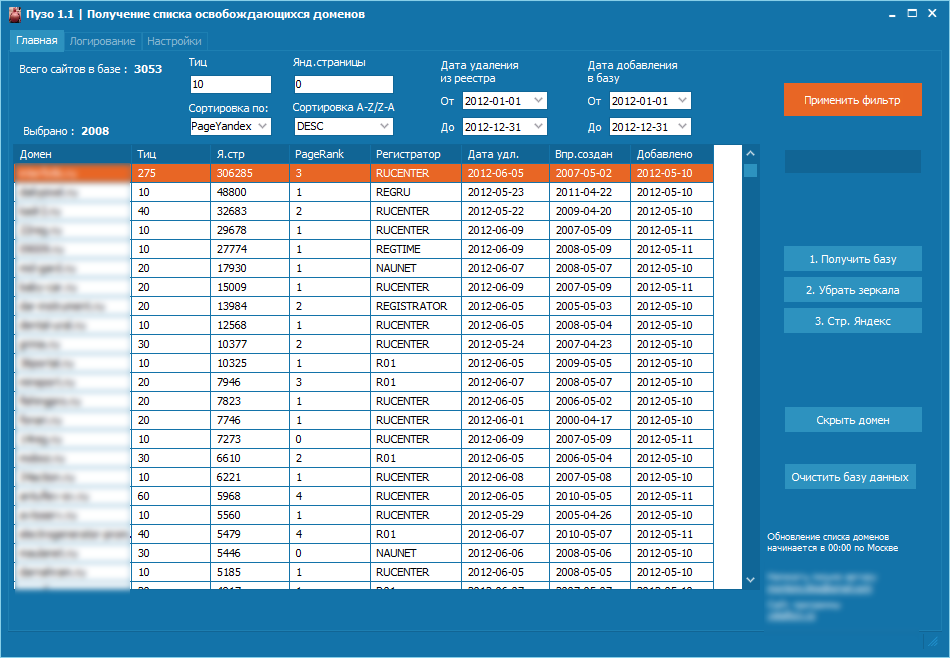Switch to the Главная tab
This screenshot has width=950, height=658.
point(36,41)
